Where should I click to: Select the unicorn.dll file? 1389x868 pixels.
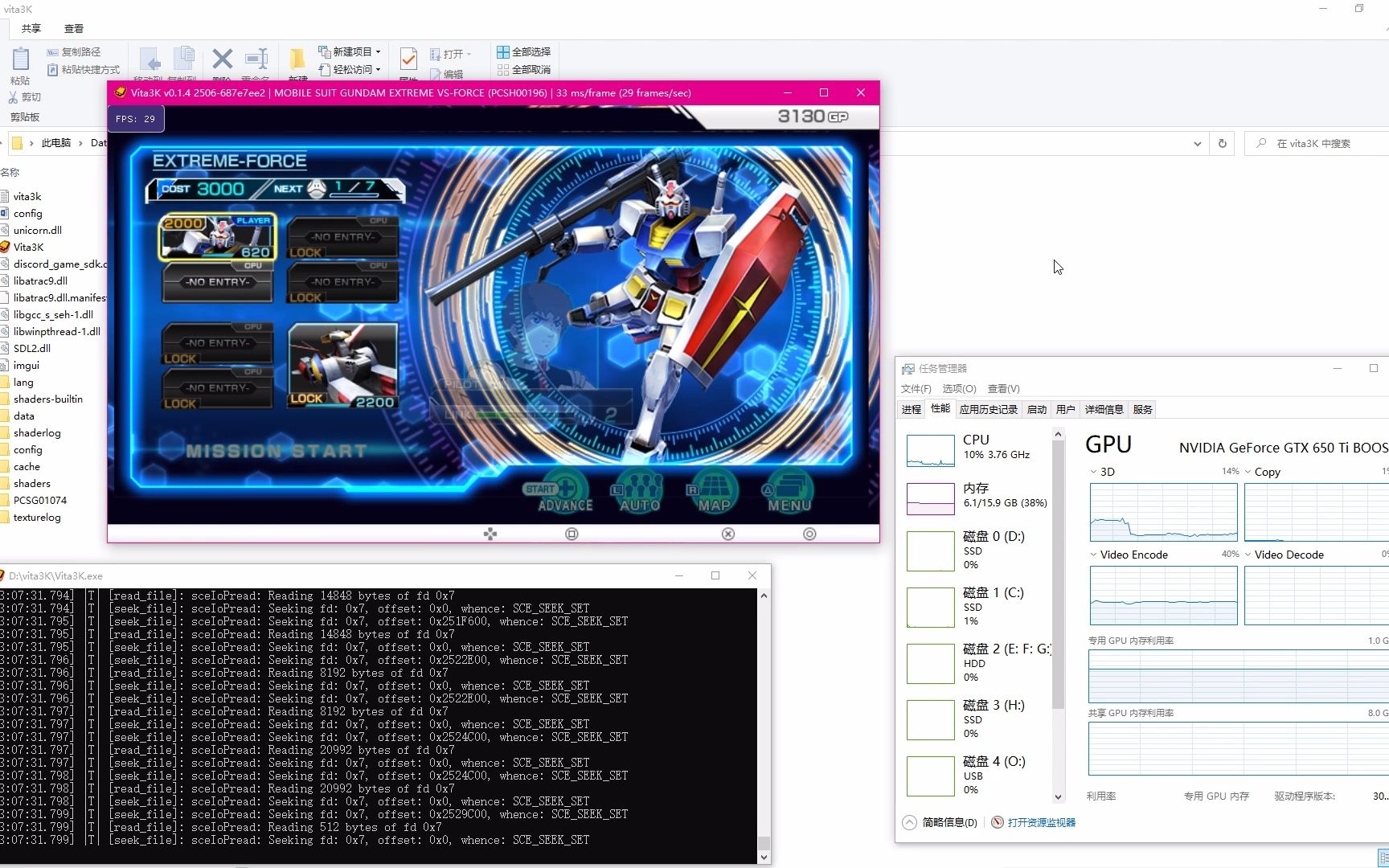click(37, 230)
